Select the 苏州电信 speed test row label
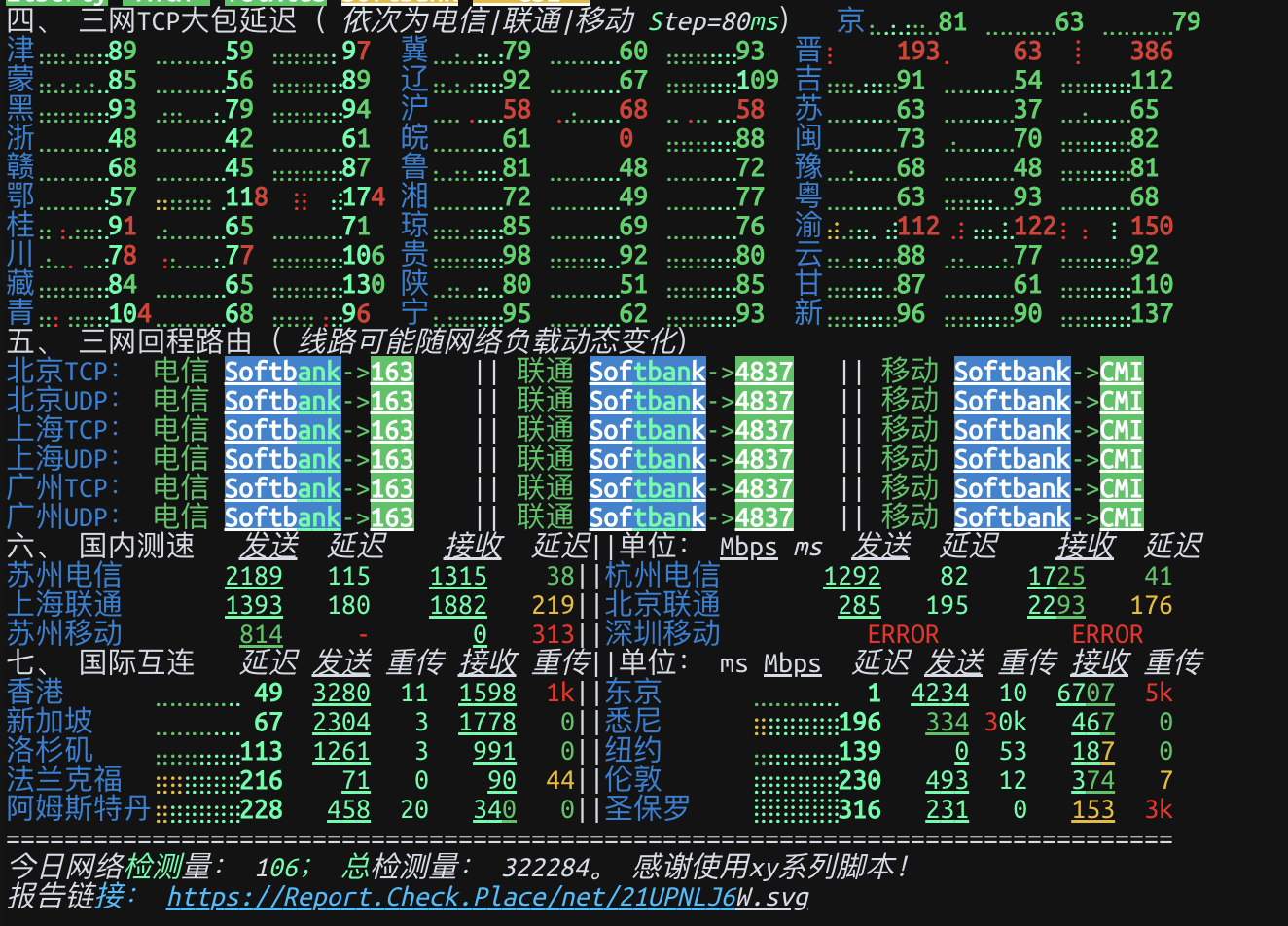Viewport: 1288px width, 926px height. tap(64, 576)
